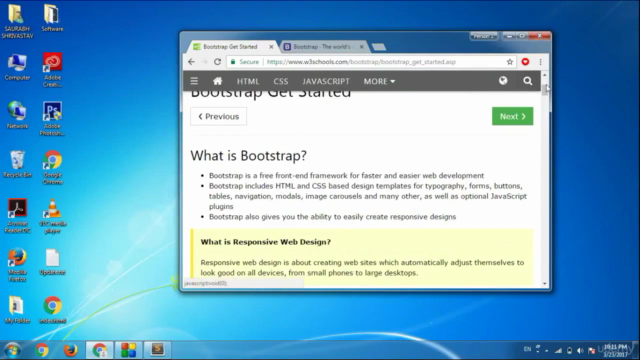Close the Bootstrap - The world's tab
Screen dimensions: 640x360
[x=361, y=47]
